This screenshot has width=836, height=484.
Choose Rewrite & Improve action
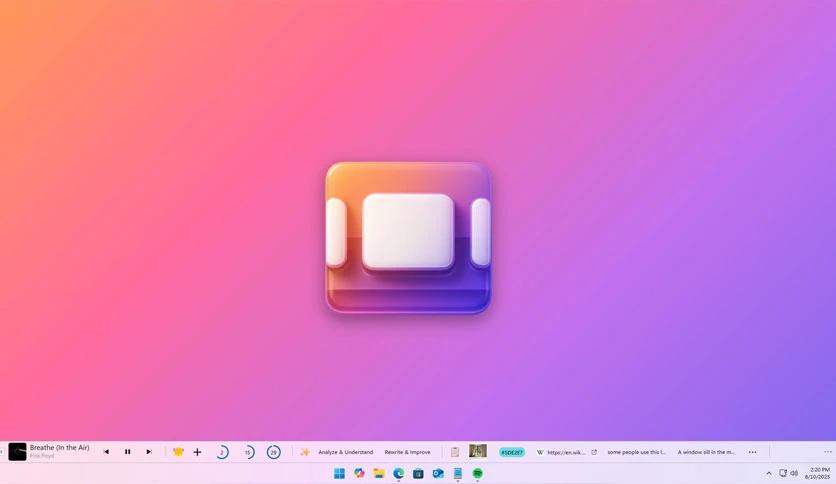(x=407, y=452)
